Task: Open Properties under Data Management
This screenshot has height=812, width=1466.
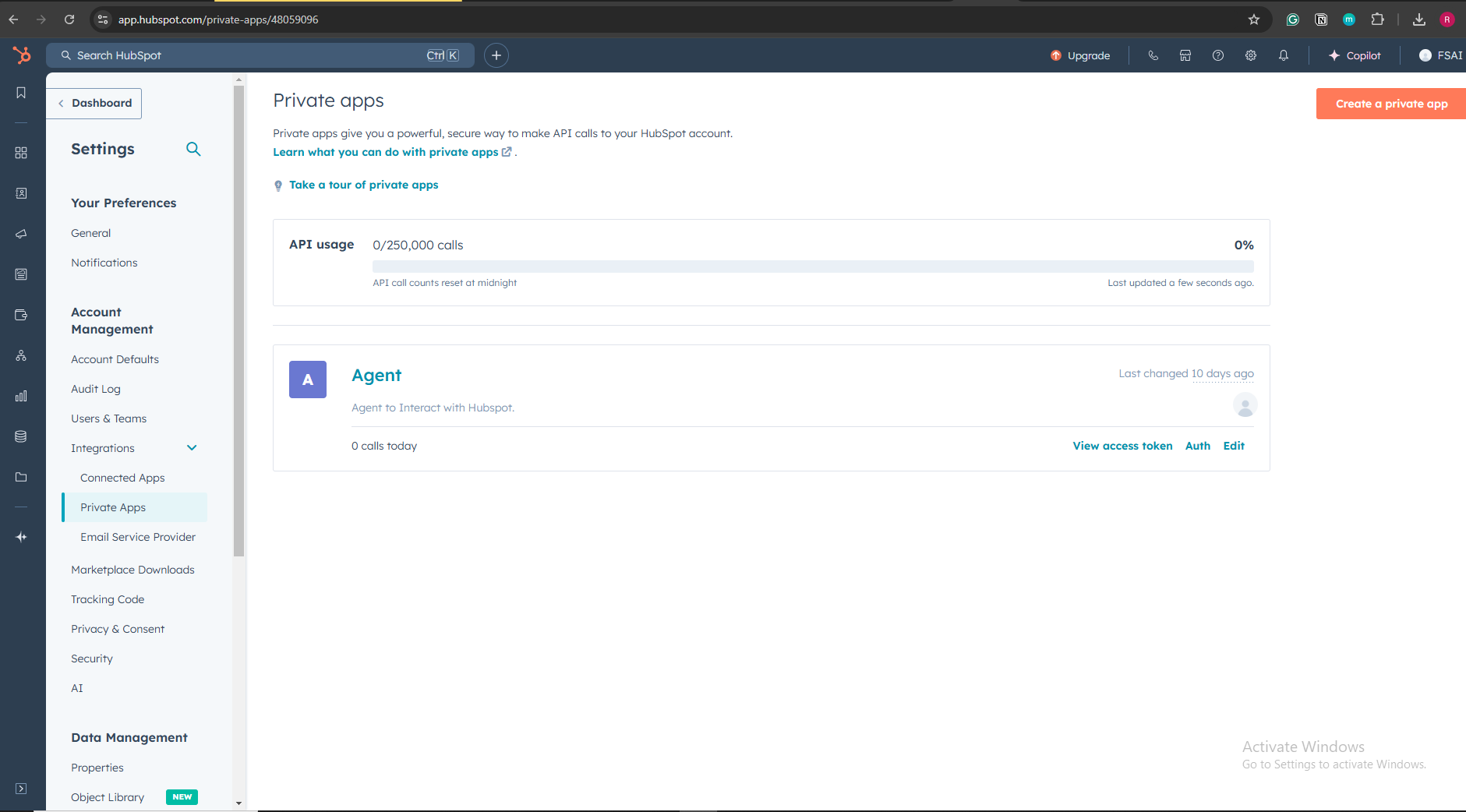Action: [x=97, y=768]
